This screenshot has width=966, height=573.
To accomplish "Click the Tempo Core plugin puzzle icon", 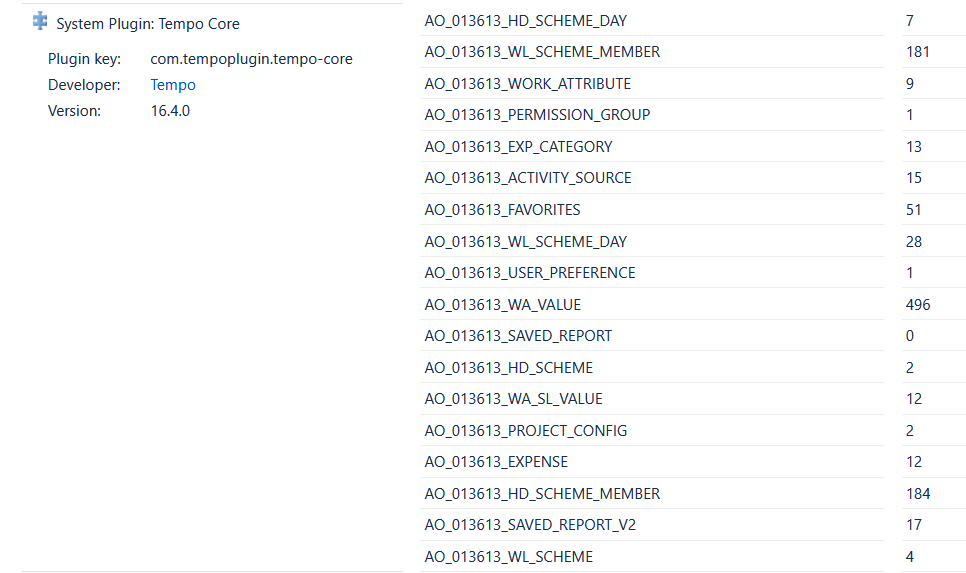I will point(40,21).
